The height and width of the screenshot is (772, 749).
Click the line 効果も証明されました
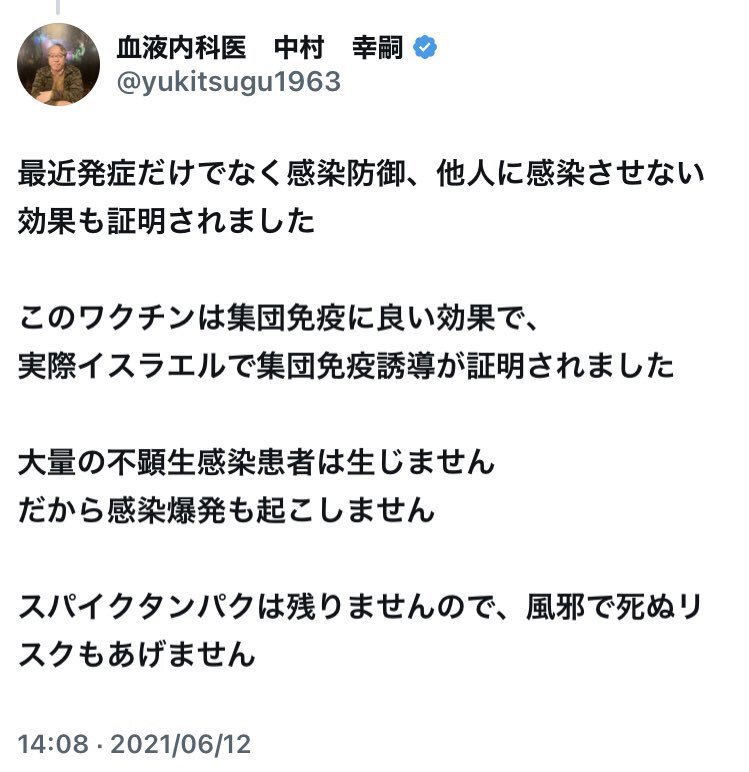[166, 222]
